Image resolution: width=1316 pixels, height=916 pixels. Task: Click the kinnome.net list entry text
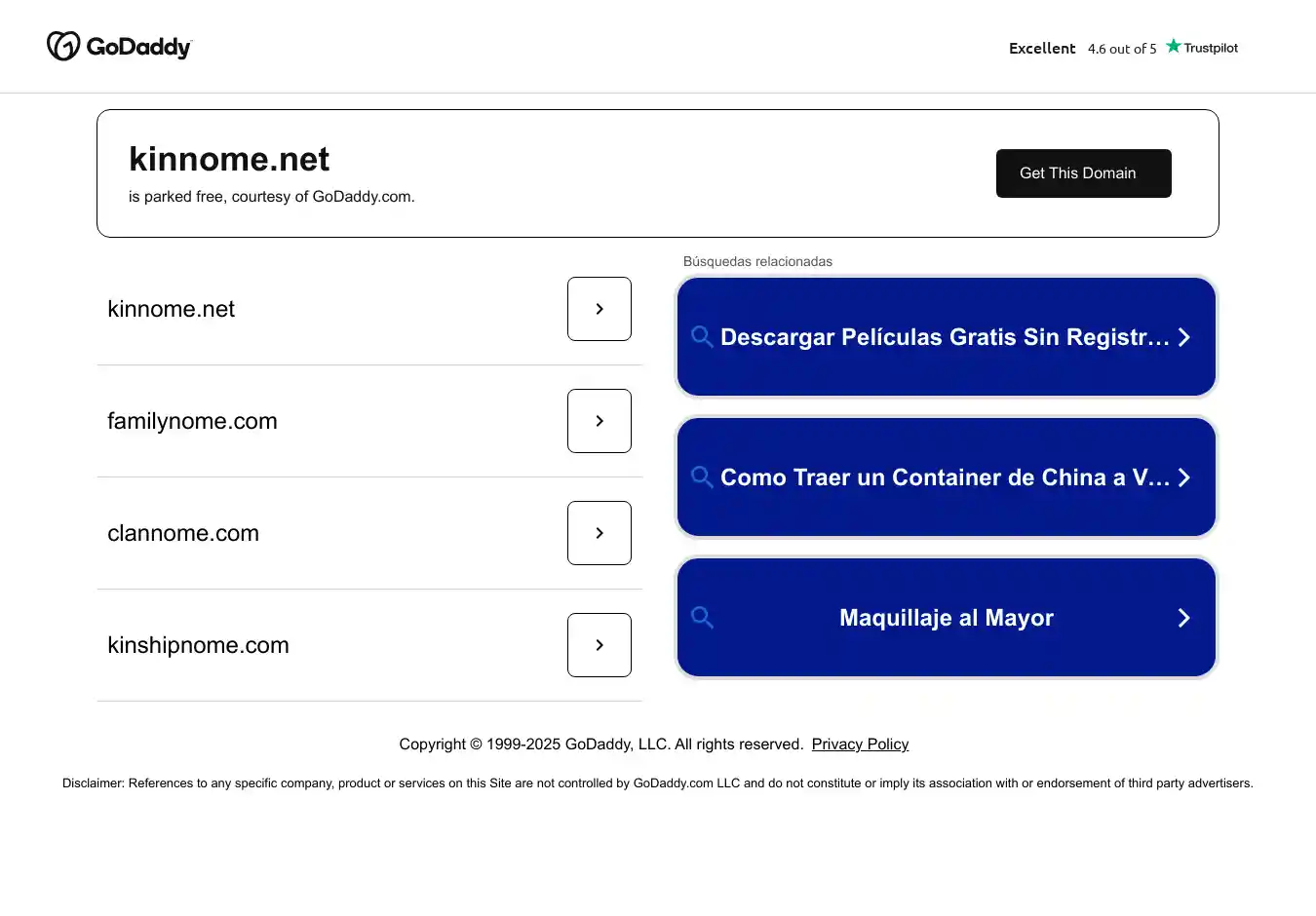point(172,309)
